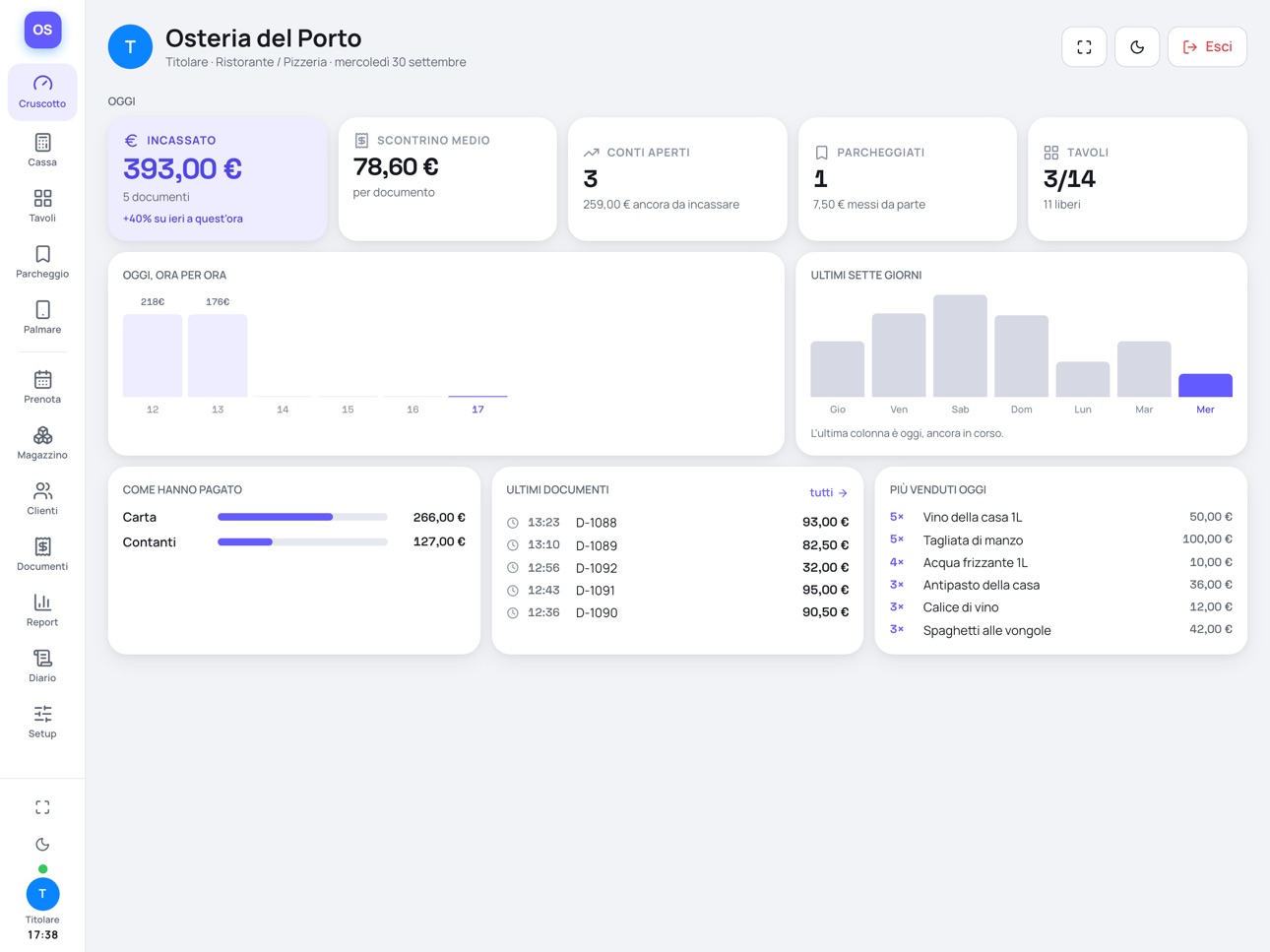Click the OS logo in sidebar

click(42, 30)
